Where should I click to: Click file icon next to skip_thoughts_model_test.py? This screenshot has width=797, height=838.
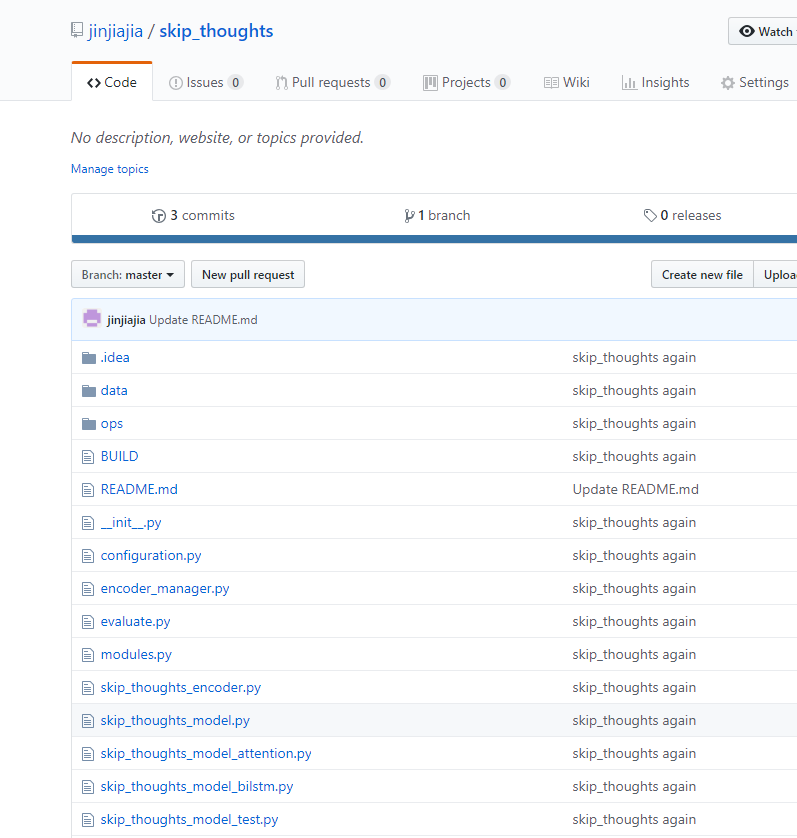[x=88, y=820]
